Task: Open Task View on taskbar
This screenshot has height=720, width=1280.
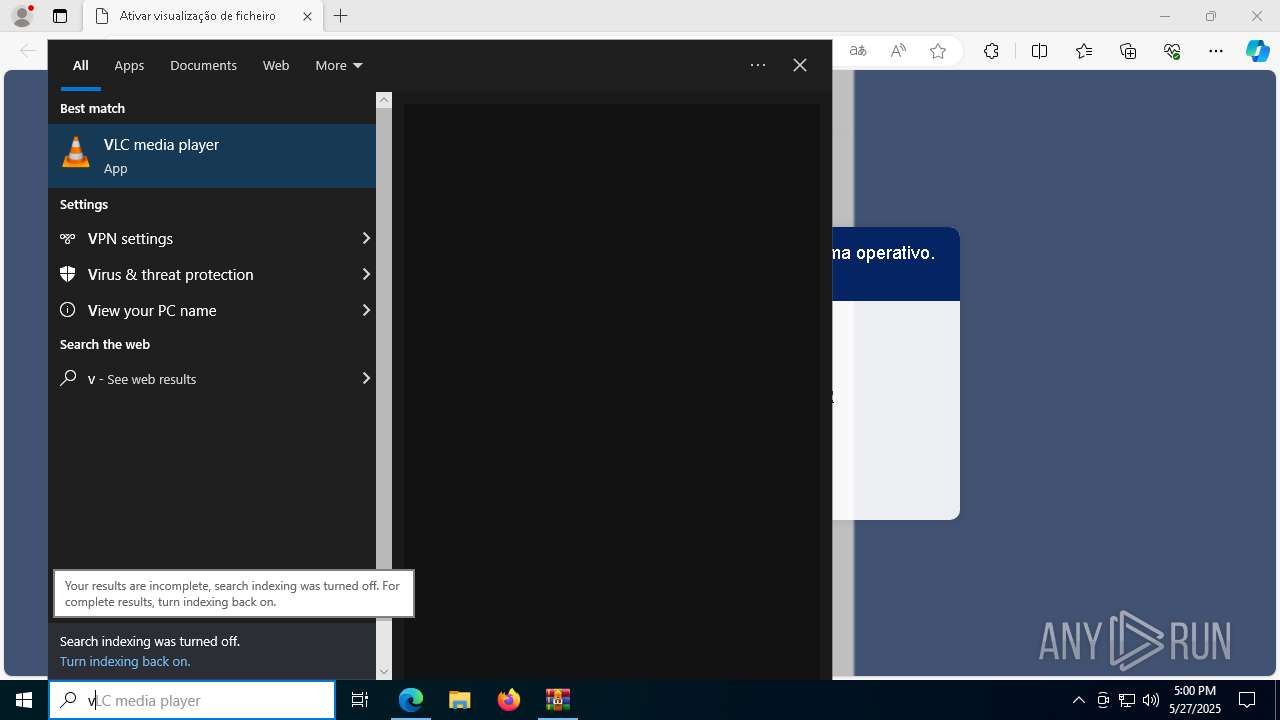Action: pos(360,700)
